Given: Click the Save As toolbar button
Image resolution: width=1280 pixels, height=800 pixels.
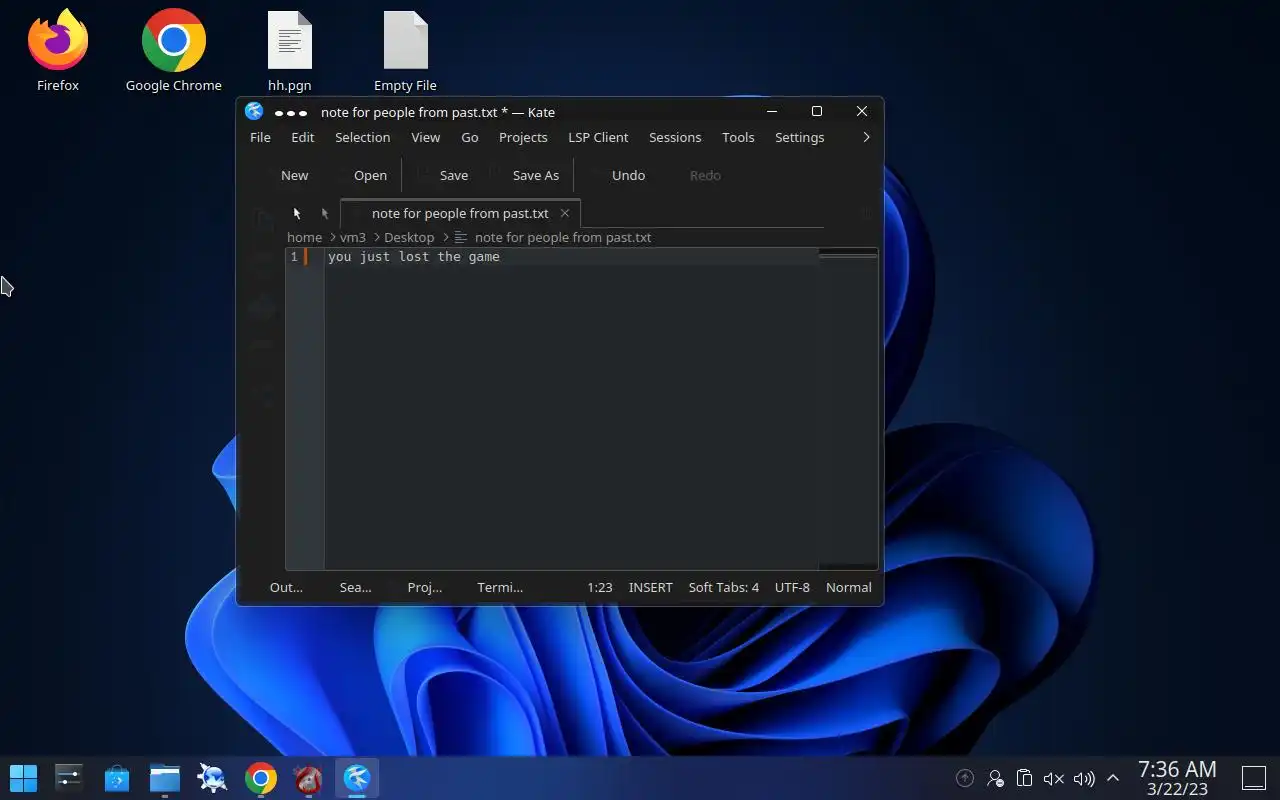Looking at the screenshot, I should click(535, 175).
